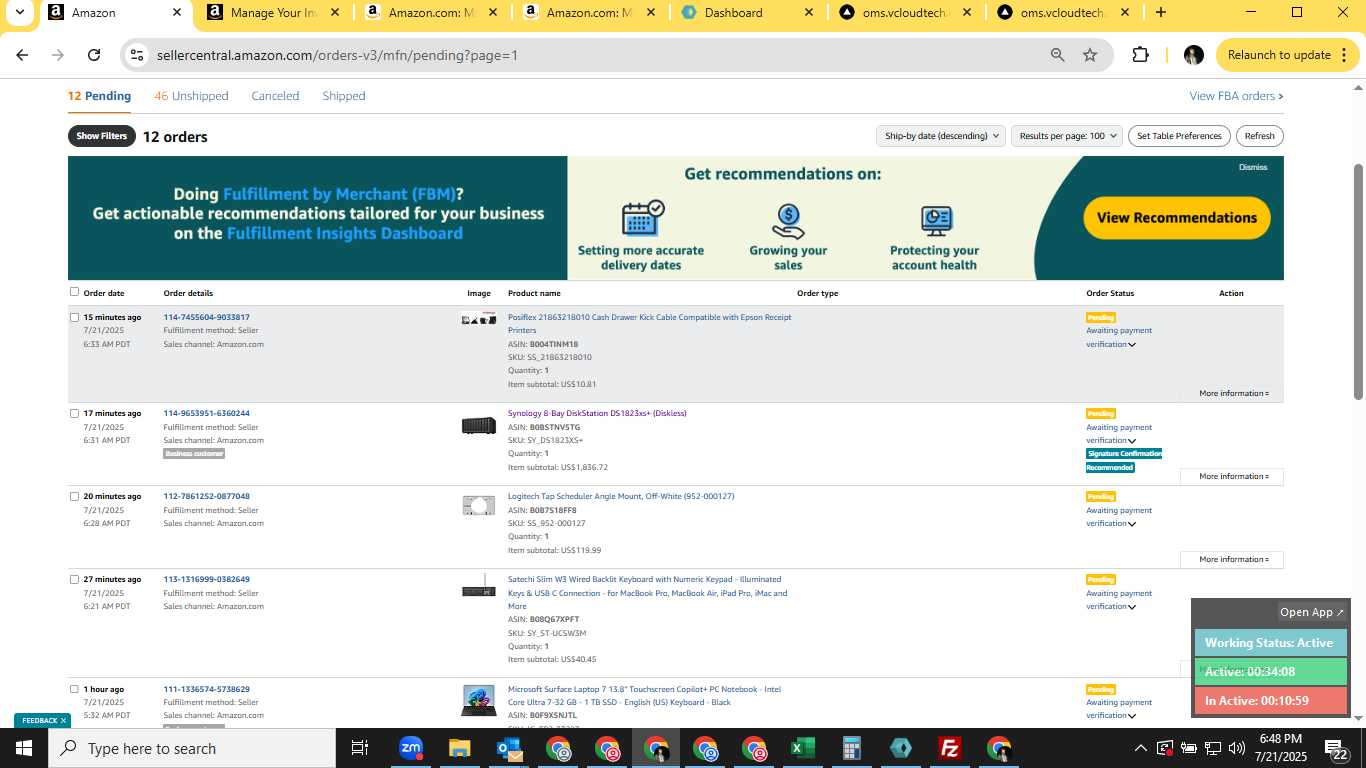Screen dimensions: 1366x768
Task: Open Excel from the taskbar
Action: pyautogui.click(x=802, y=748)
